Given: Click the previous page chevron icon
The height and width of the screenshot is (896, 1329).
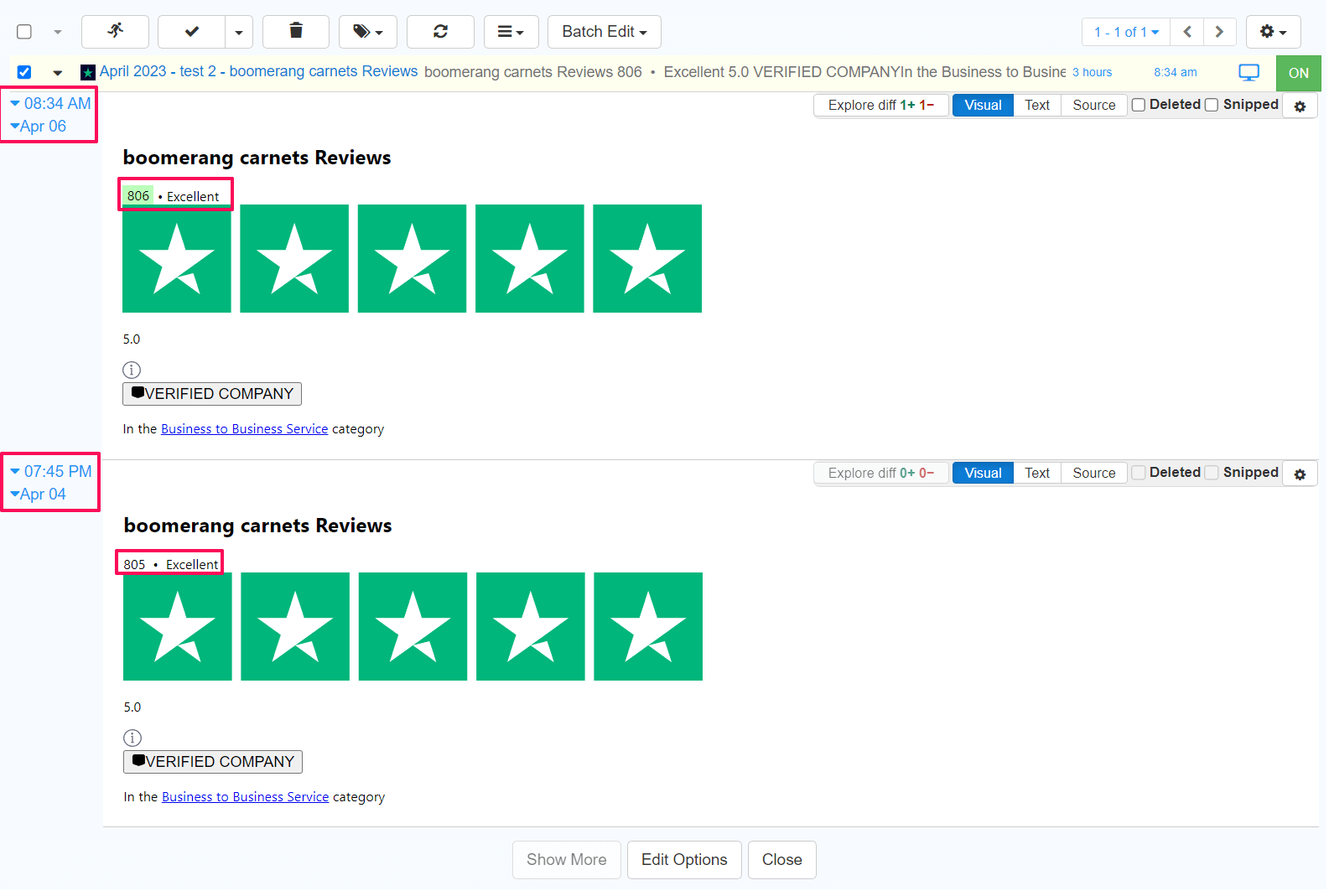Looking at the screenshot, I should pyautogui.click(x=1186, y=32).
